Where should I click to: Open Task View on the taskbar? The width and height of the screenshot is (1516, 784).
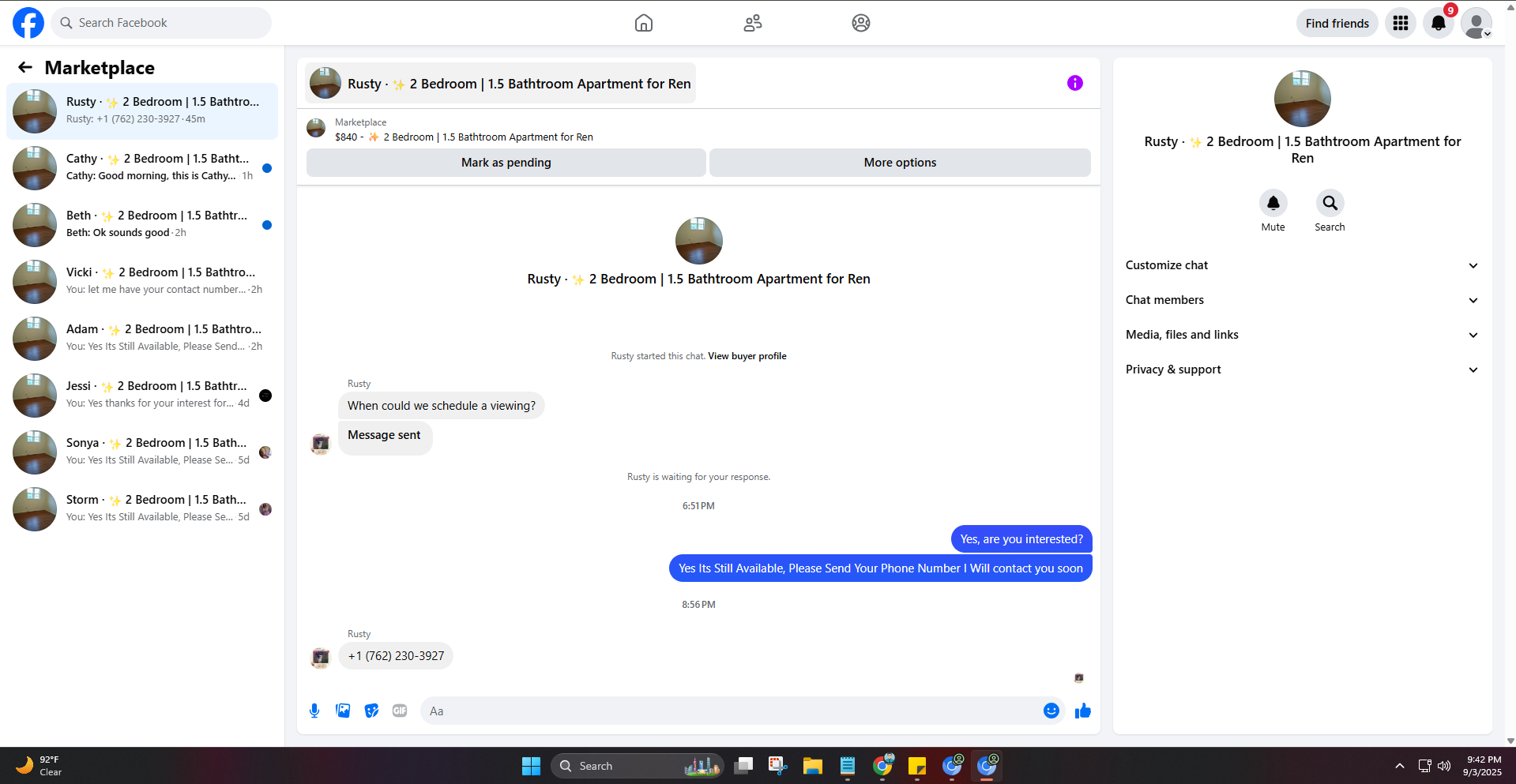[x=743, y=766]
